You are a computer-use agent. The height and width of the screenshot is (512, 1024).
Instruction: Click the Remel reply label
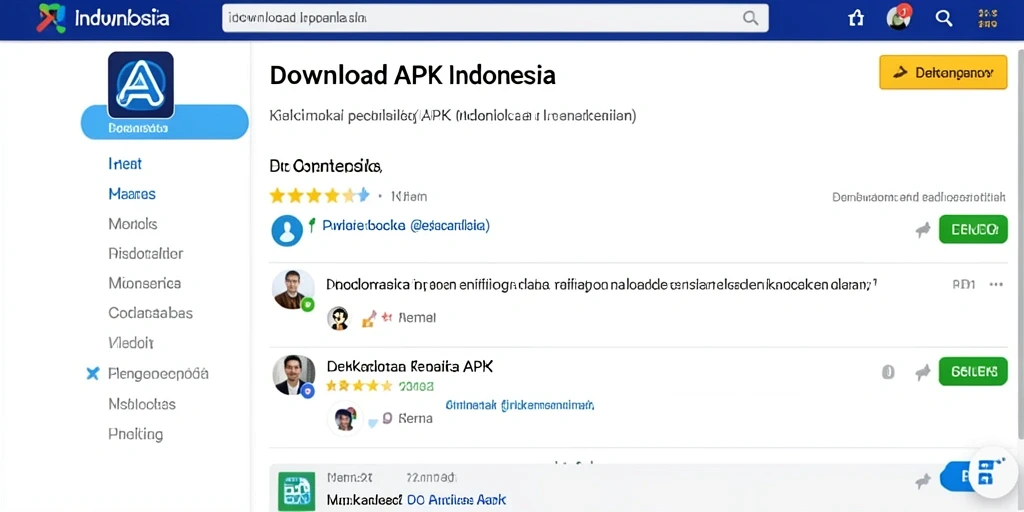point(417,318)
